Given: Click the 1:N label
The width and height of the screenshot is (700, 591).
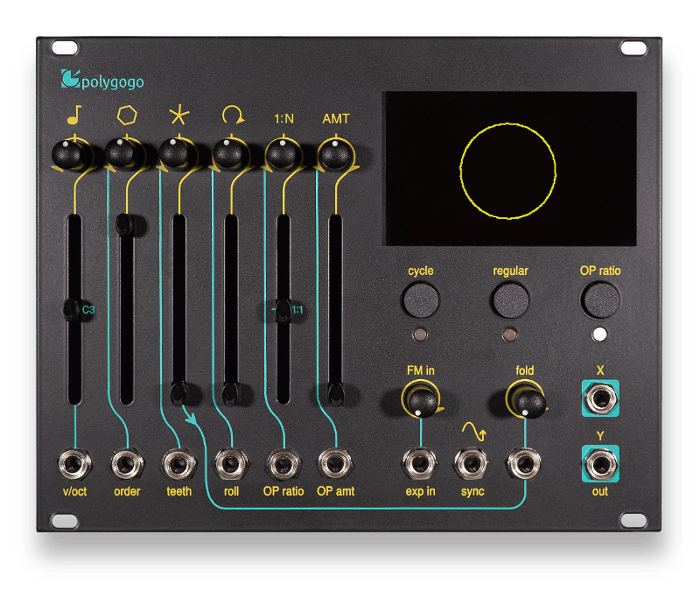Looking at the screenshot, I should coord(283,119).
